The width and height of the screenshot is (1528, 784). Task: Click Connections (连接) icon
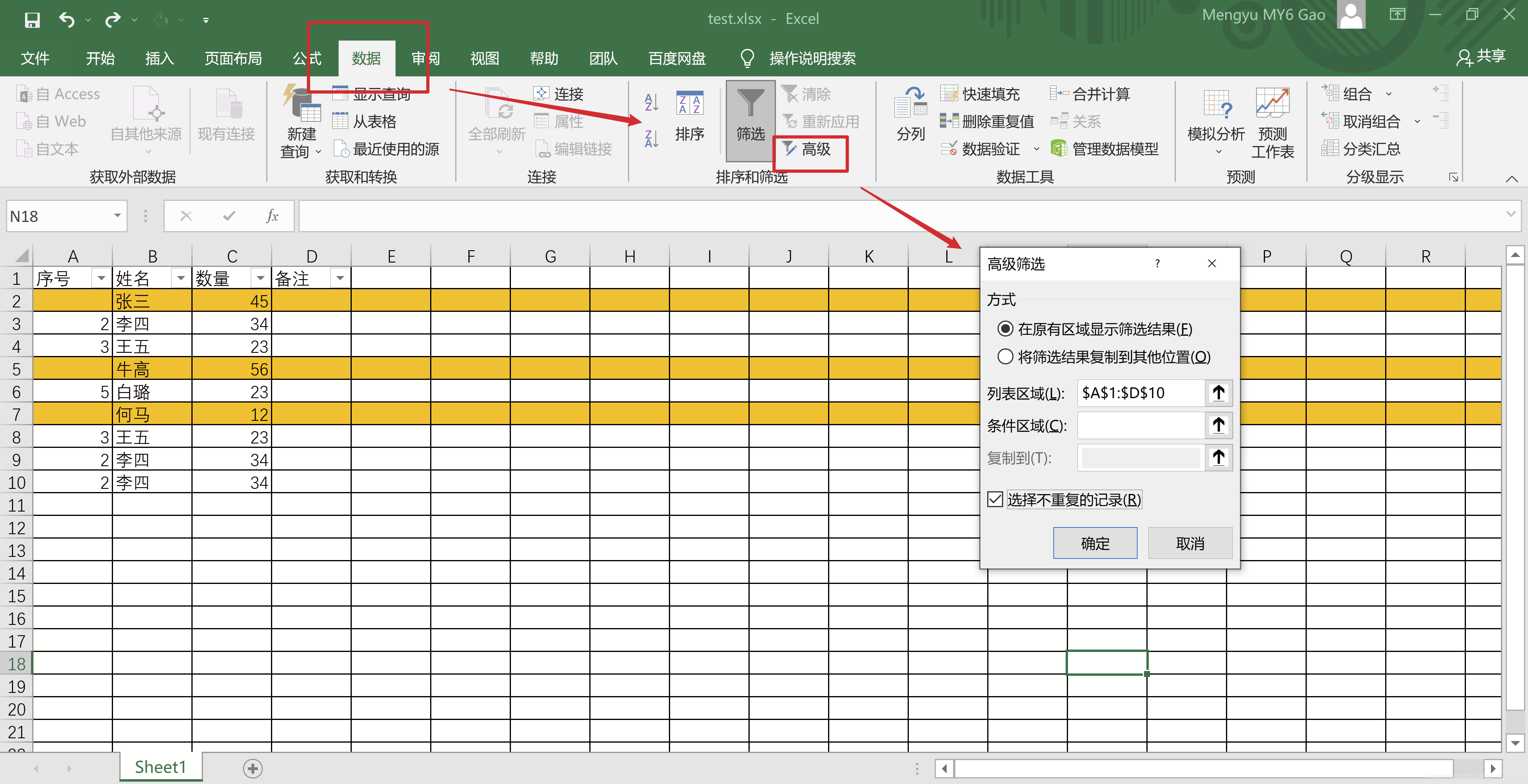(x=540, y=93)
